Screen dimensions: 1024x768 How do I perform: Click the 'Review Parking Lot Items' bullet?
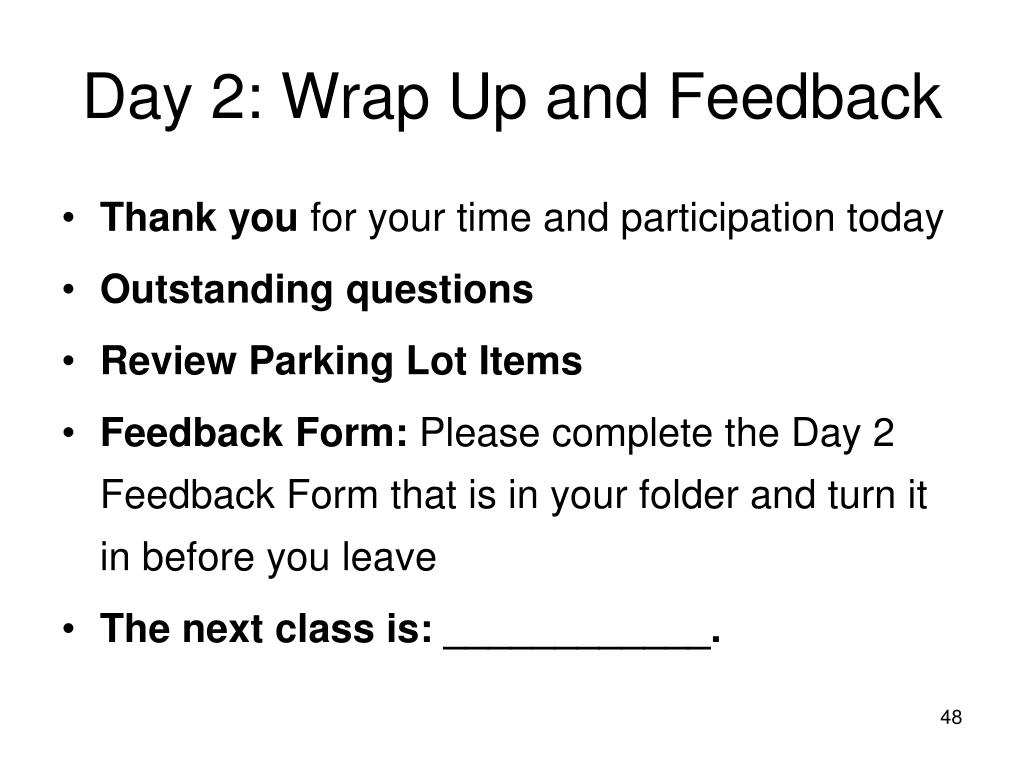[x=341, y=361]
